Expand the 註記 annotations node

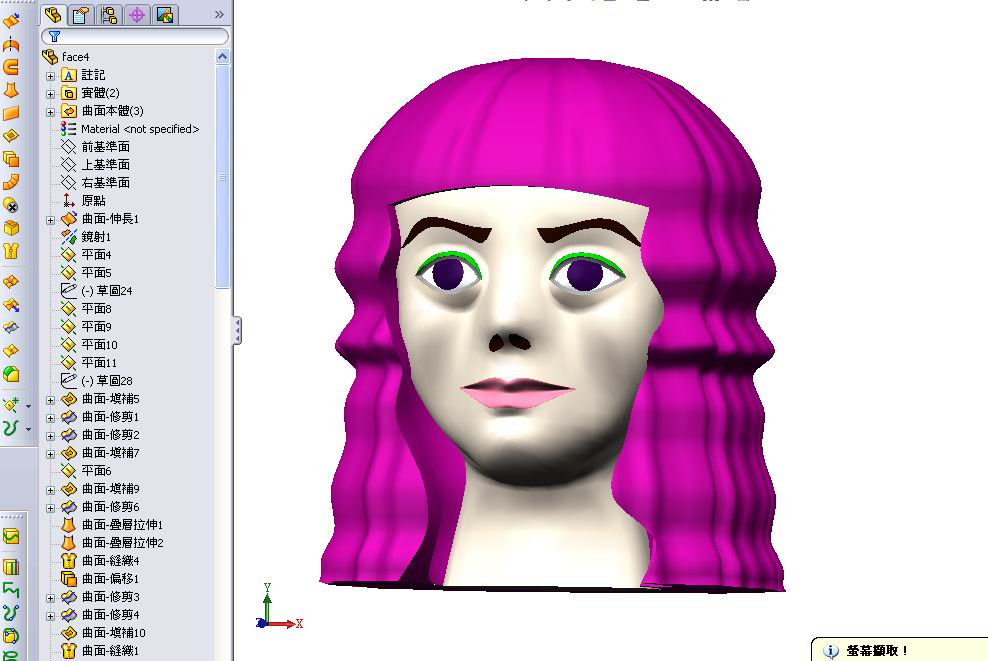click(x=51, y=75)
